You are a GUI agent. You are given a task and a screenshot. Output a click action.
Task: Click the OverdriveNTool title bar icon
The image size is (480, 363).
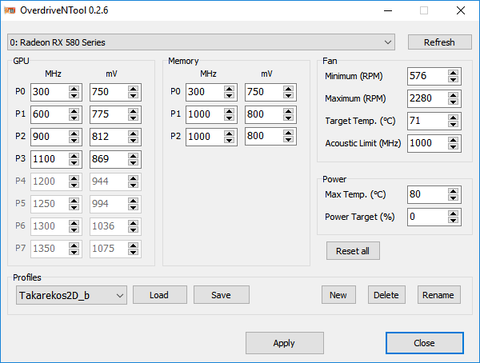coord(10,11)
